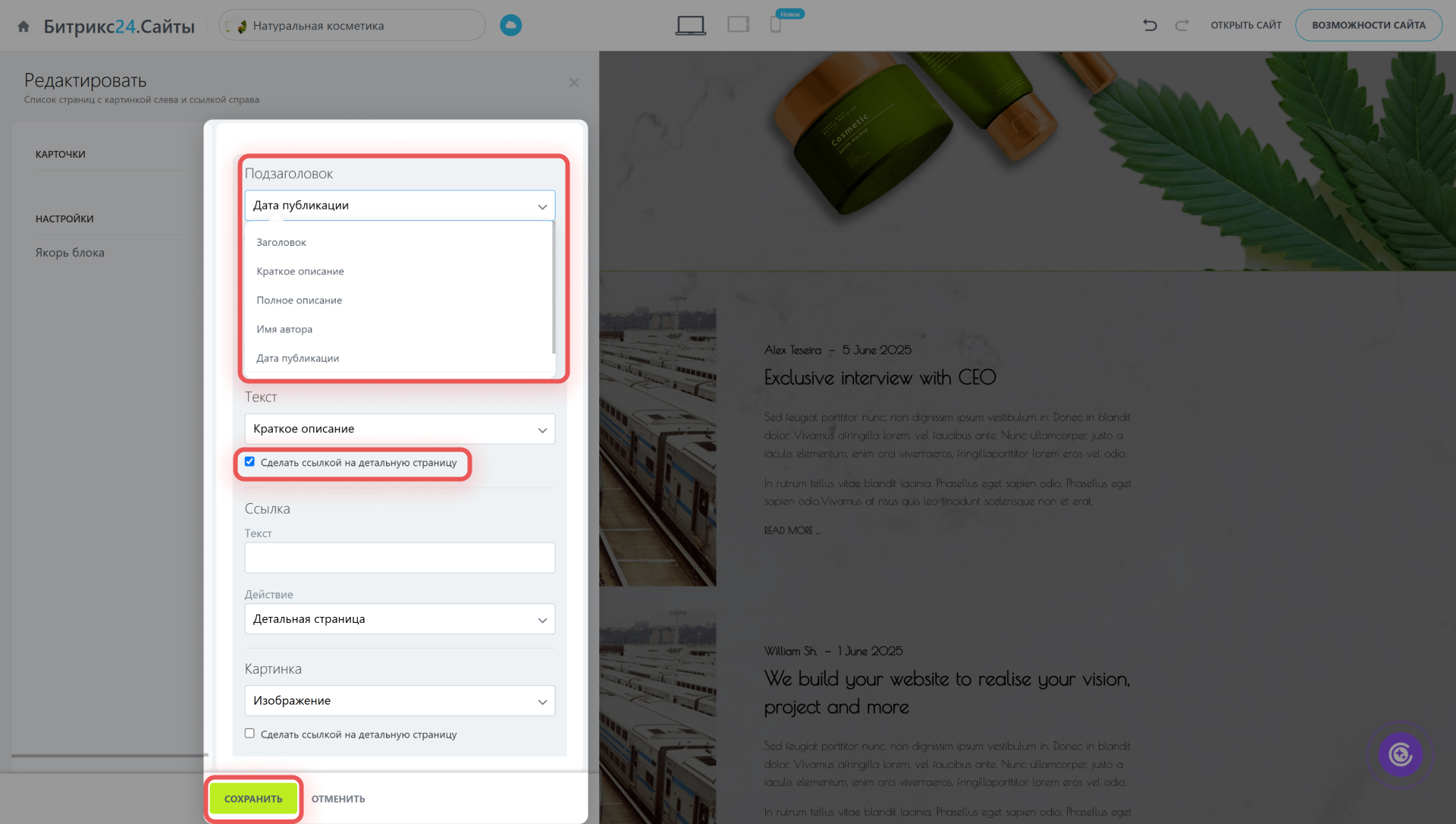
Task: Click Открыть сайт
Action: pos(1246,25)
